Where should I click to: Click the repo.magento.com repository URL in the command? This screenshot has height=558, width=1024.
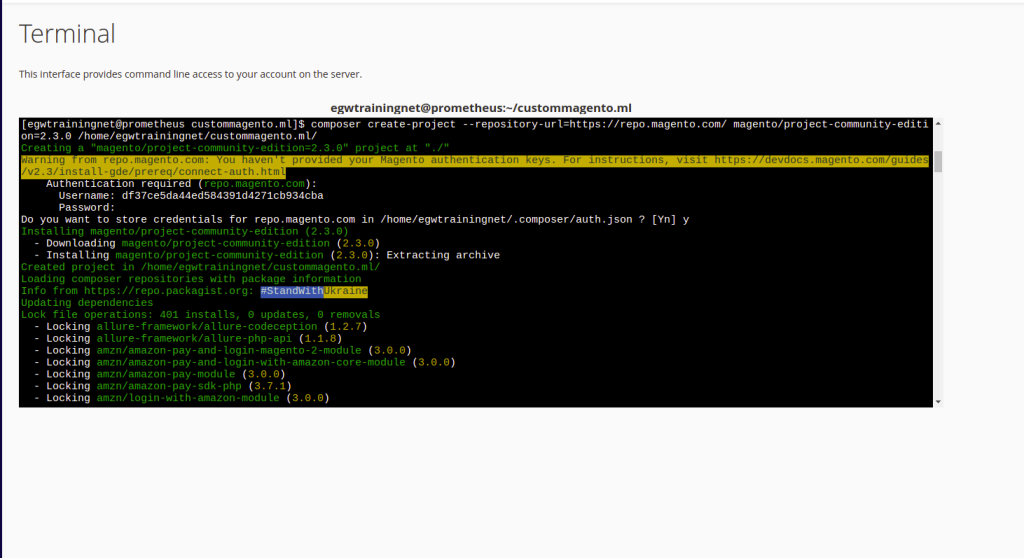tap(647, 124)
